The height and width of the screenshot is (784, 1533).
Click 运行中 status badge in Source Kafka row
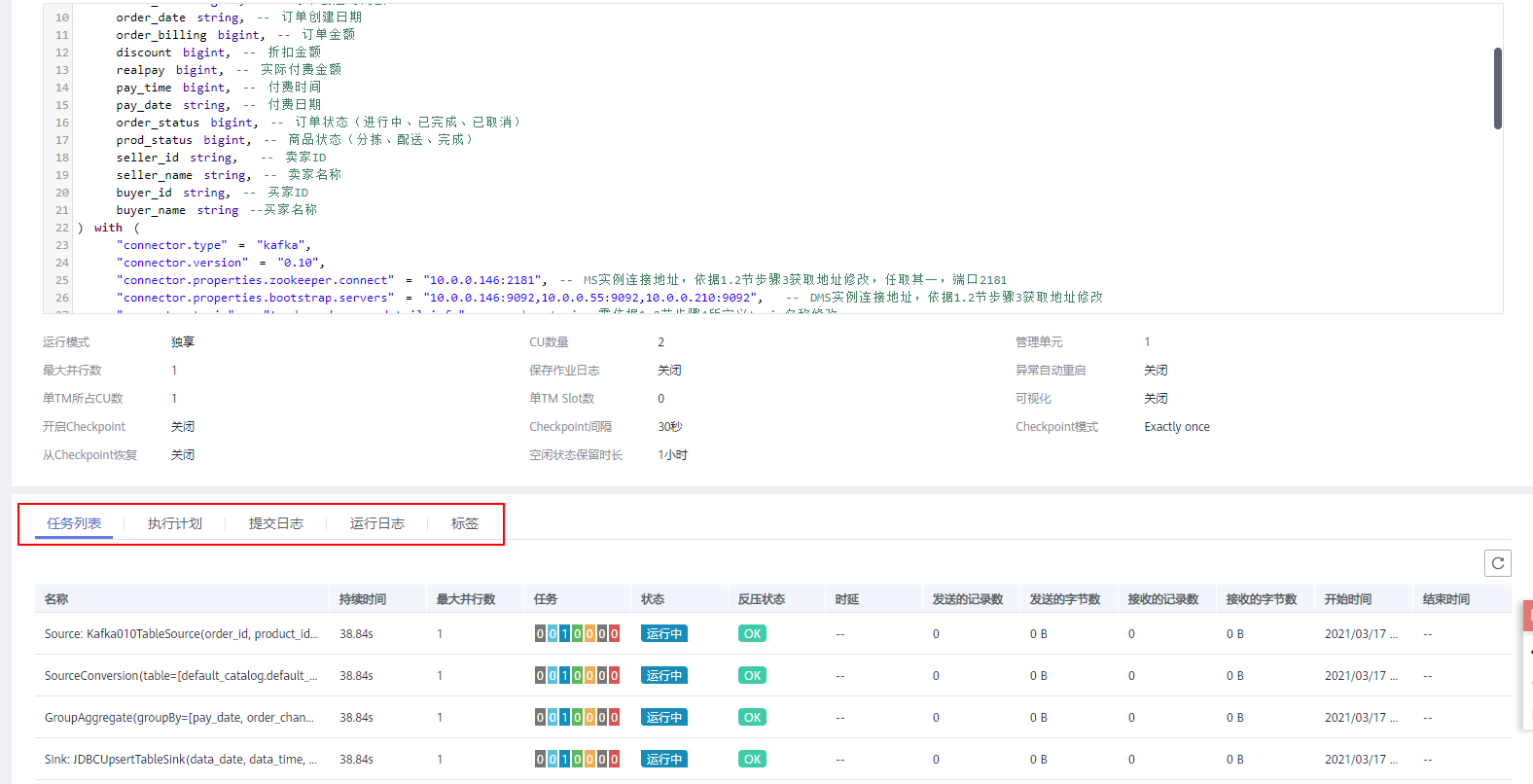[664, 634]
